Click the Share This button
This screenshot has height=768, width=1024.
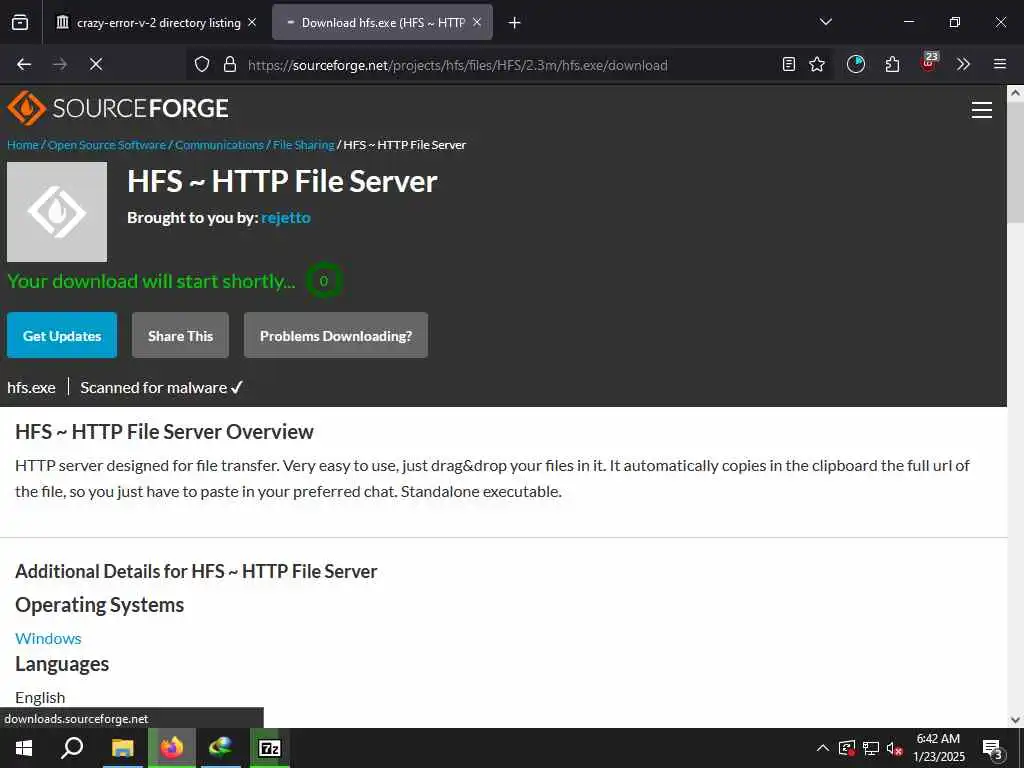pyautogui.click(x=180, y=335)
